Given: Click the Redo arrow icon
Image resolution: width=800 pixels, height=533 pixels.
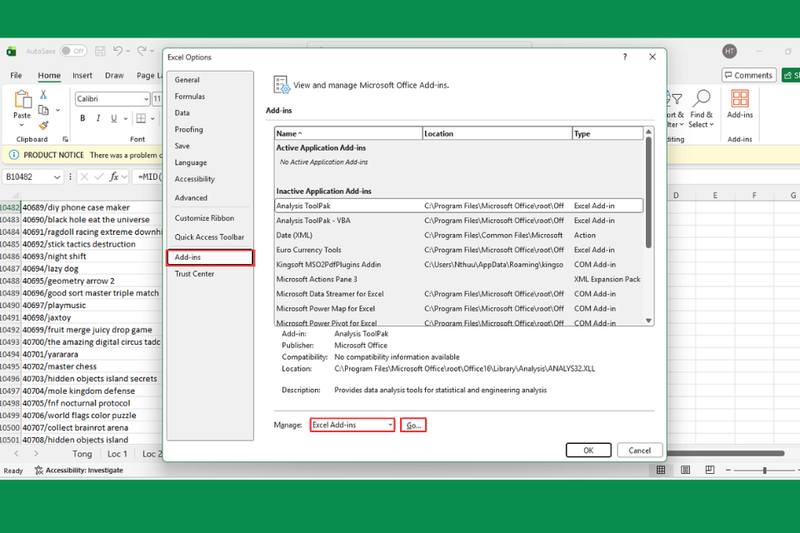Looking at the screenshot, I should point(142,50).
